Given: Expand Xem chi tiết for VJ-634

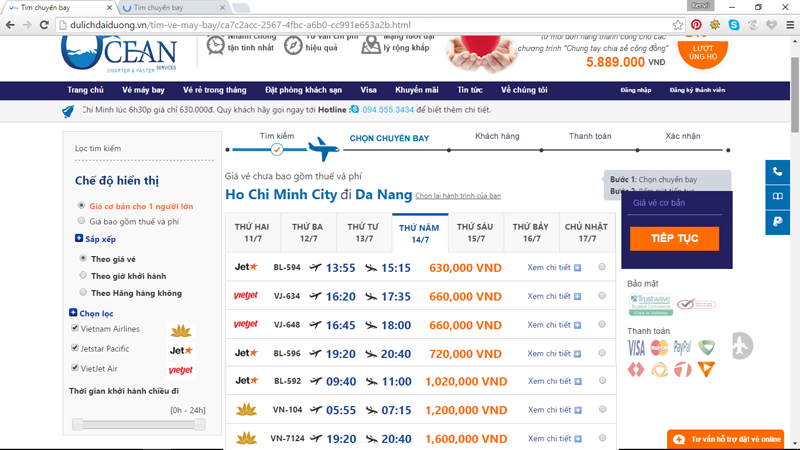Looking at the screenshot, I should tap(554, 296).
